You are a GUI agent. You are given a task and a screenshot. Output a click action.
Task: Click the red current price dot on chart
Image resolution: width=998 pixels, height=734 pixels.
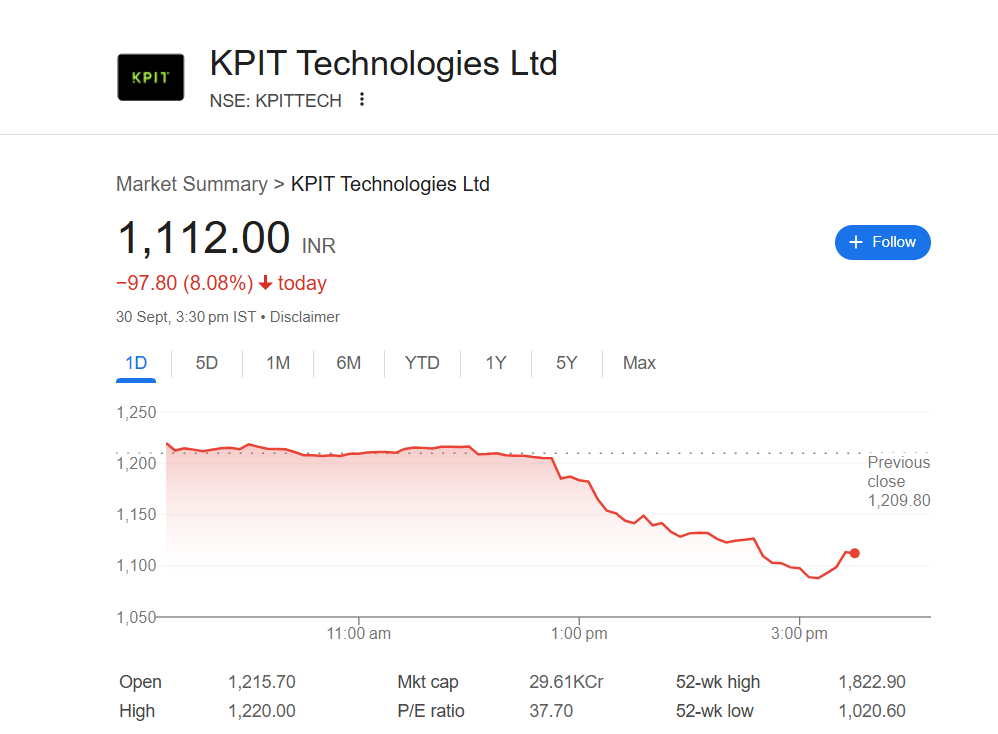854,553
